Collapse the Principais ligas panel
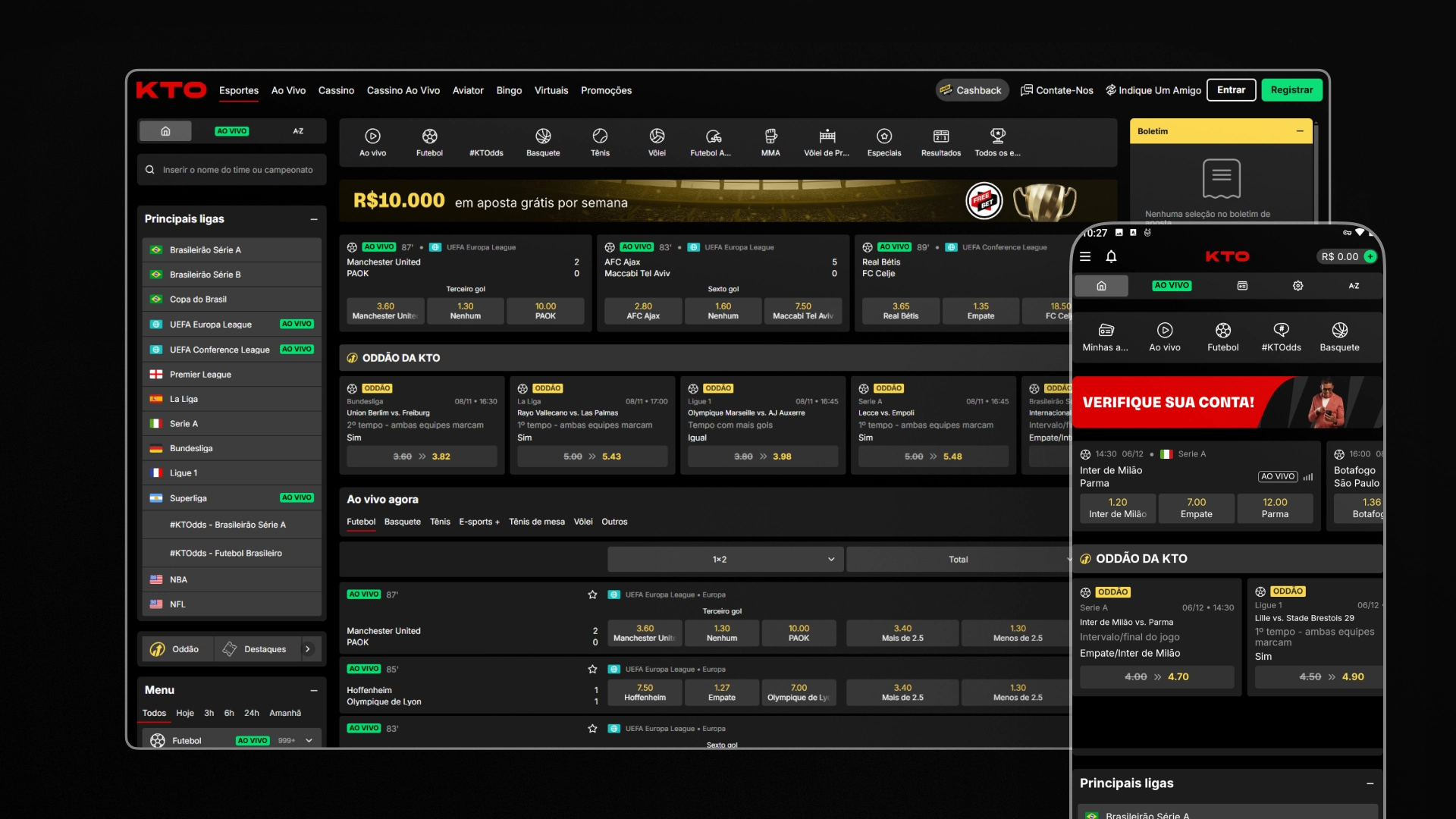This screenshot has height=819, width=1456. pyautogui.click(x=314, y=219)
